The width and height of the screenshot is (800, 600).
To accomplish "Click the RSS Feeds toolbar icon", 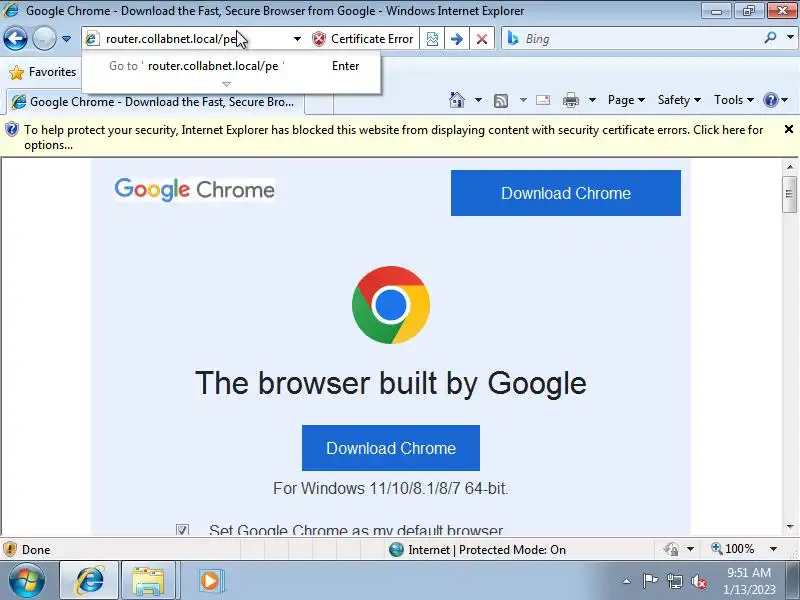I will 501,101.
